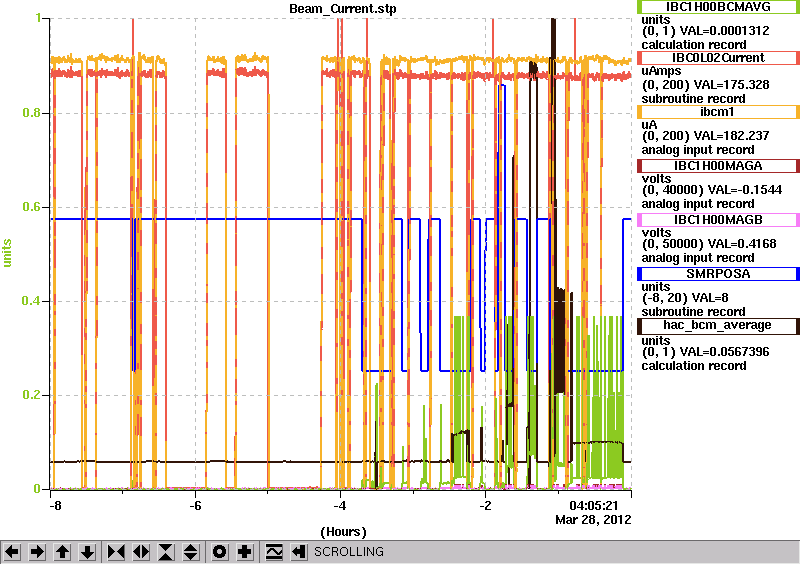Select the SMRPOSA curve legend label
The width and height of the screenshot is (800, 564).
718,274
